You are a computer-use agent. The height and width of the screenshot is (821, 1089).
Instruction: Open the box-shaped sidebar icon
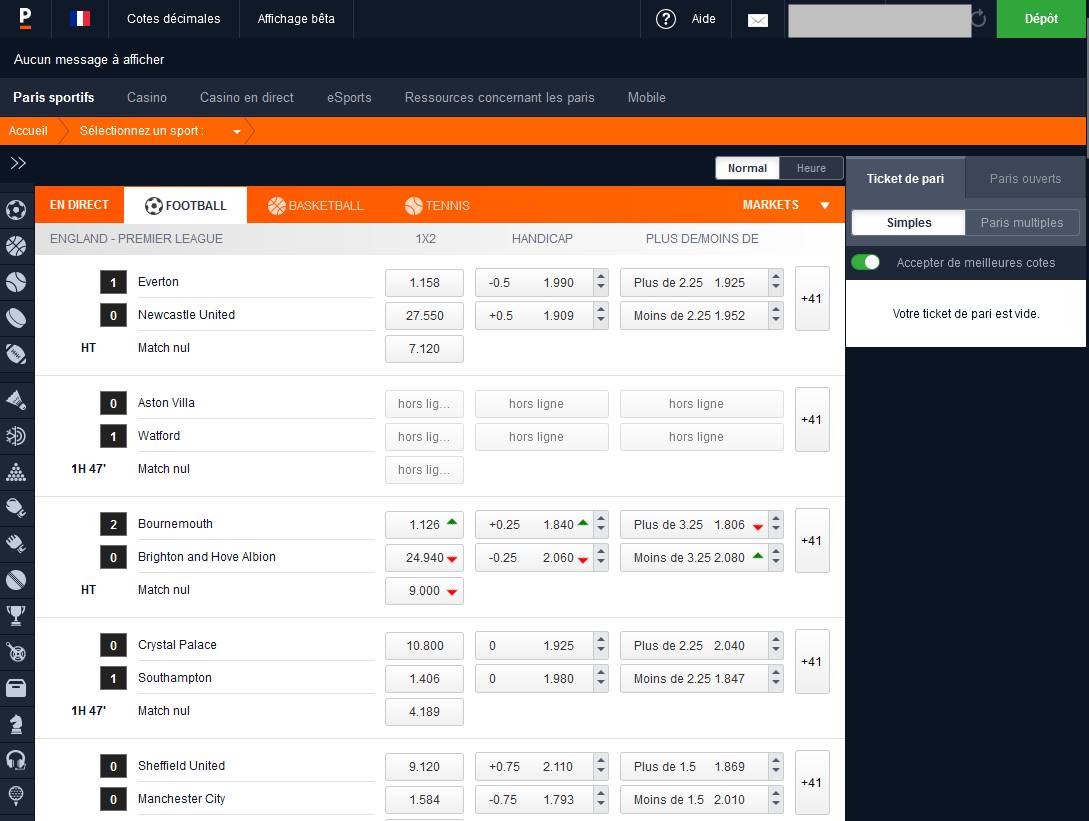pyautogui.click(x=16, y=688)
